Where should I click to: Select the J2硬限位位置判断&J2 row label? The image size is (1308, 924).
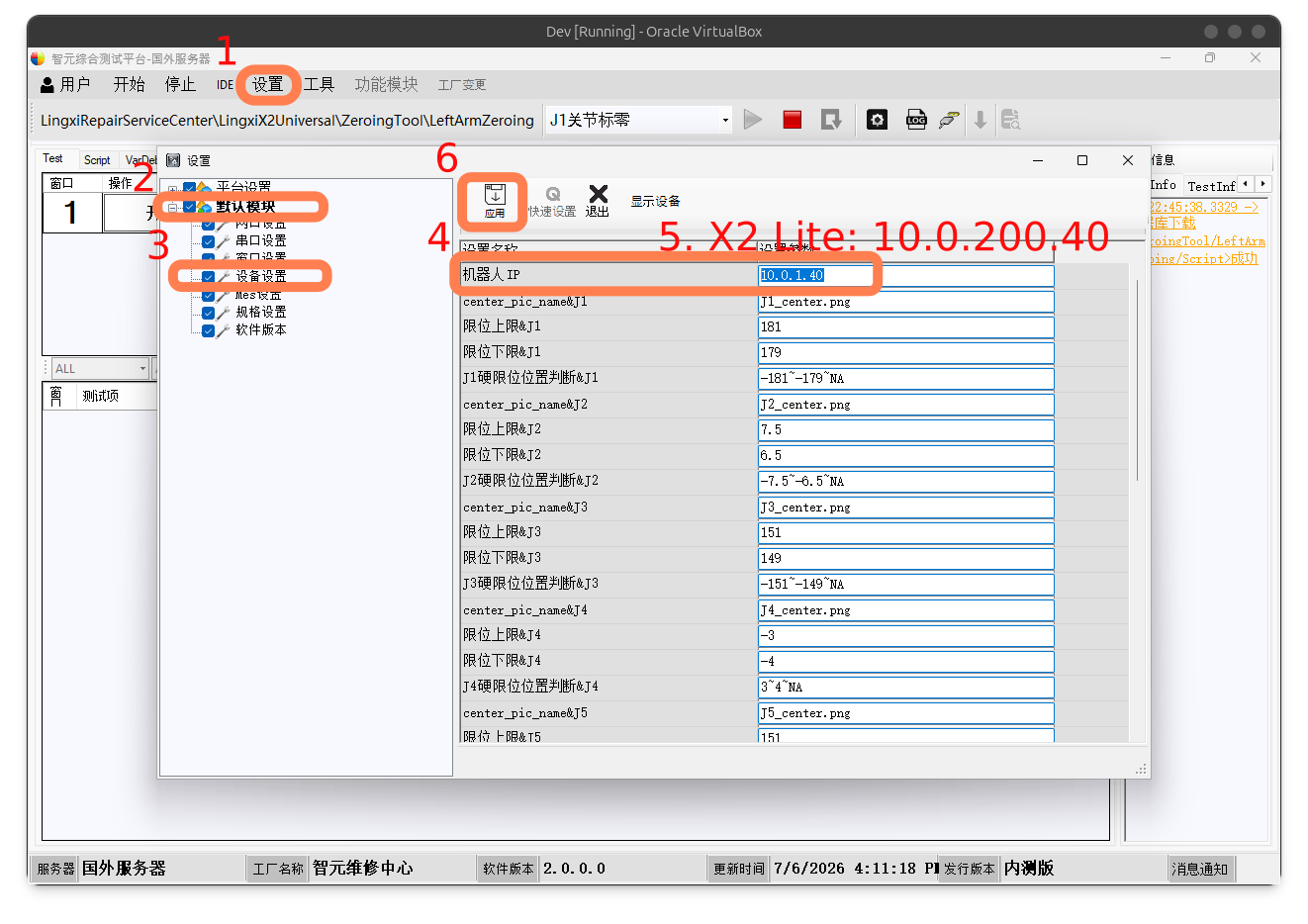point(530,481)
